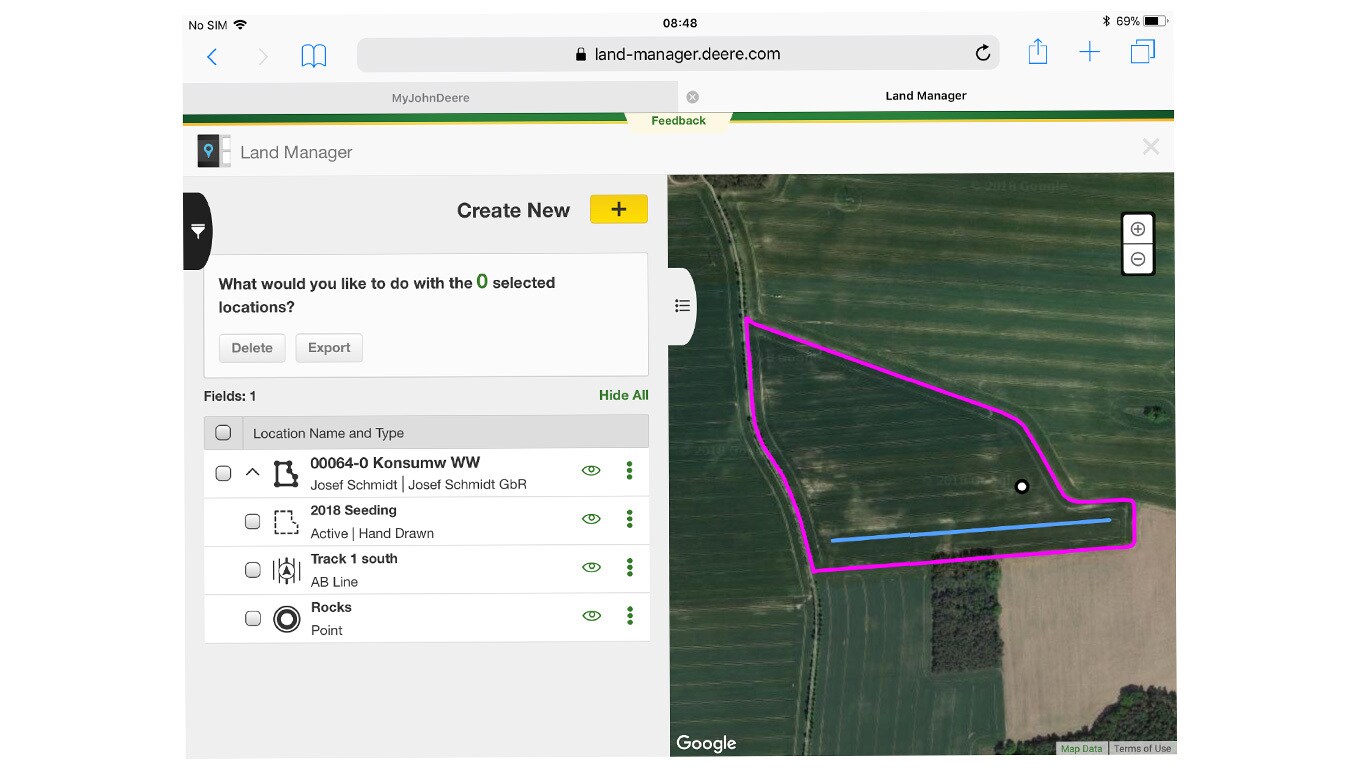The height and width of the screenshot is (768, 1366).
Task: Select the Track 1 south checkbox
Action: [x=253, y=570]
